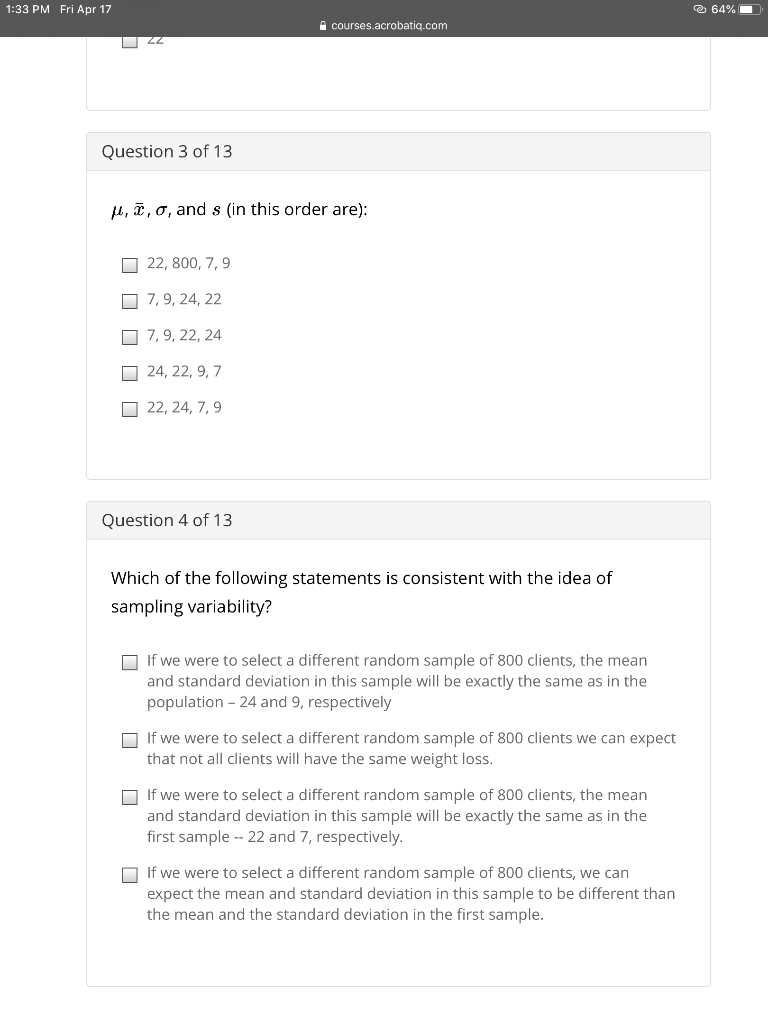768x1024 pixels.
Task: Select answer 22, 24, 7, 9
Action: pos(130,409)
